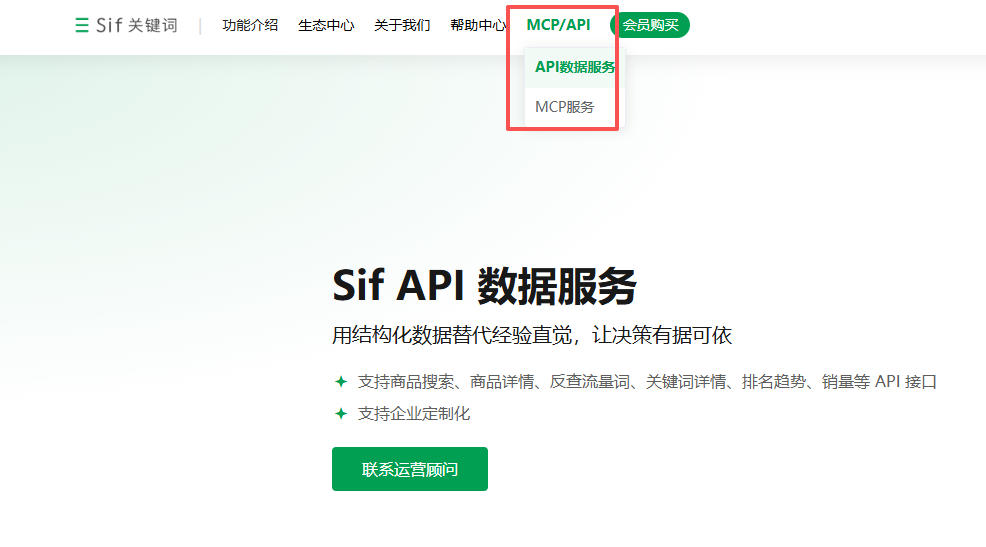Click the 支持企业定制化 text line
Screen dimensions: 986x547
tap(414, 414)
